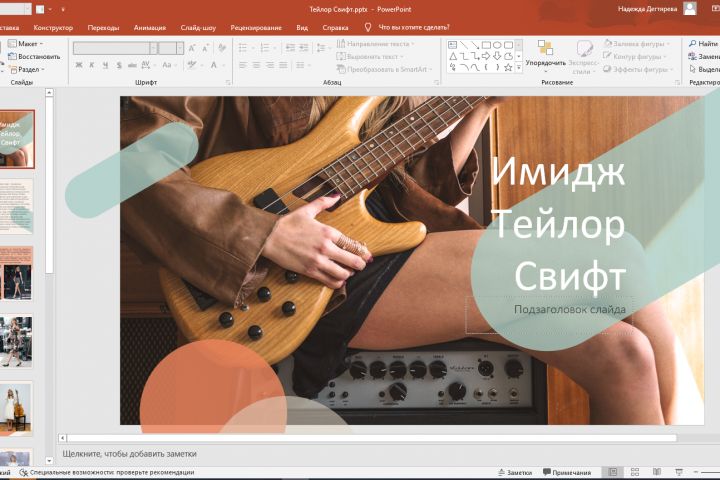This screenshot has height=480, width=720.
Task: Pick the arrow line shape
Action: 475,45
